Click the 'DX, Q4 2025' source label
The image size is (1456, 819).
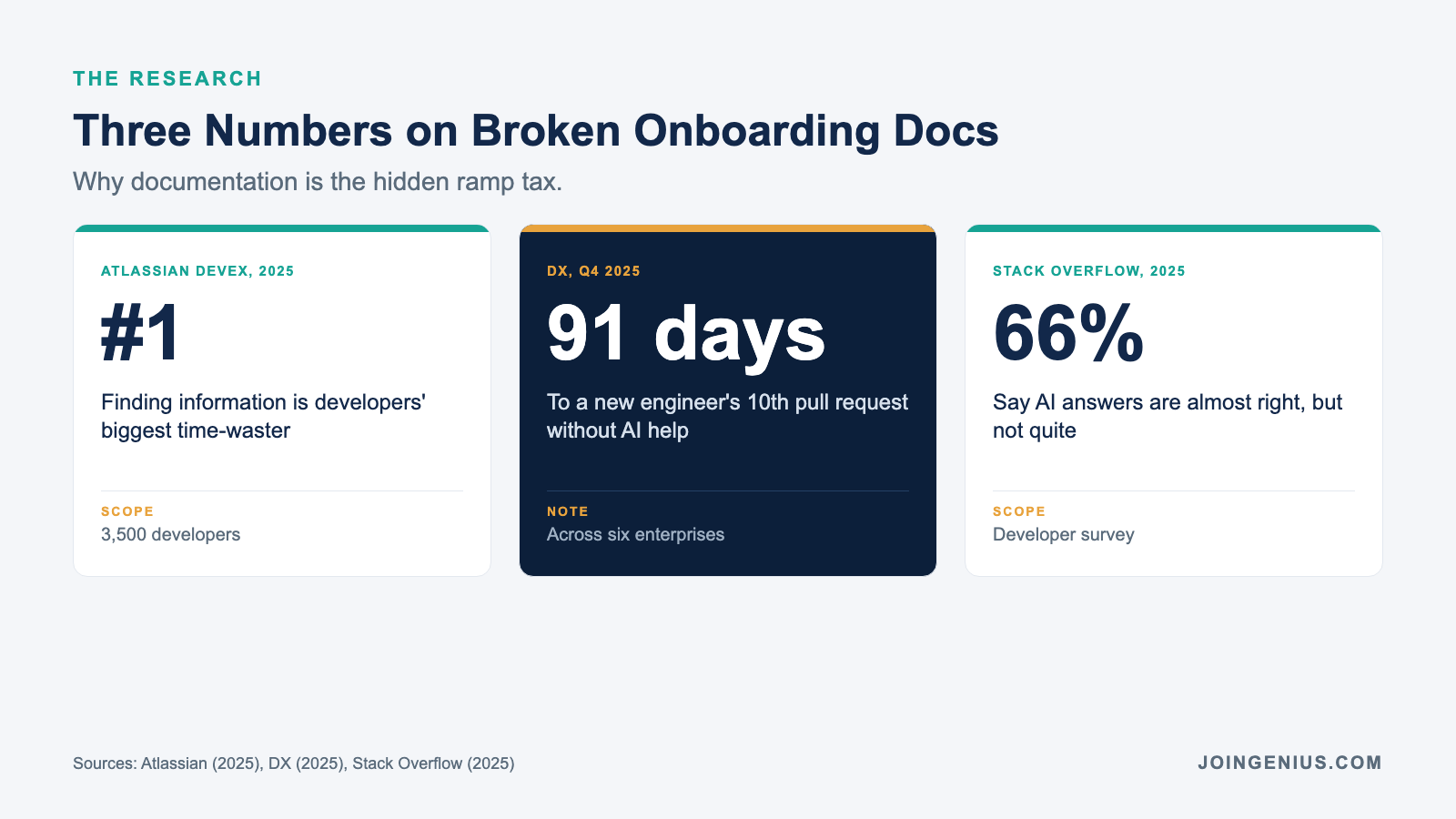tap(593, 271)
